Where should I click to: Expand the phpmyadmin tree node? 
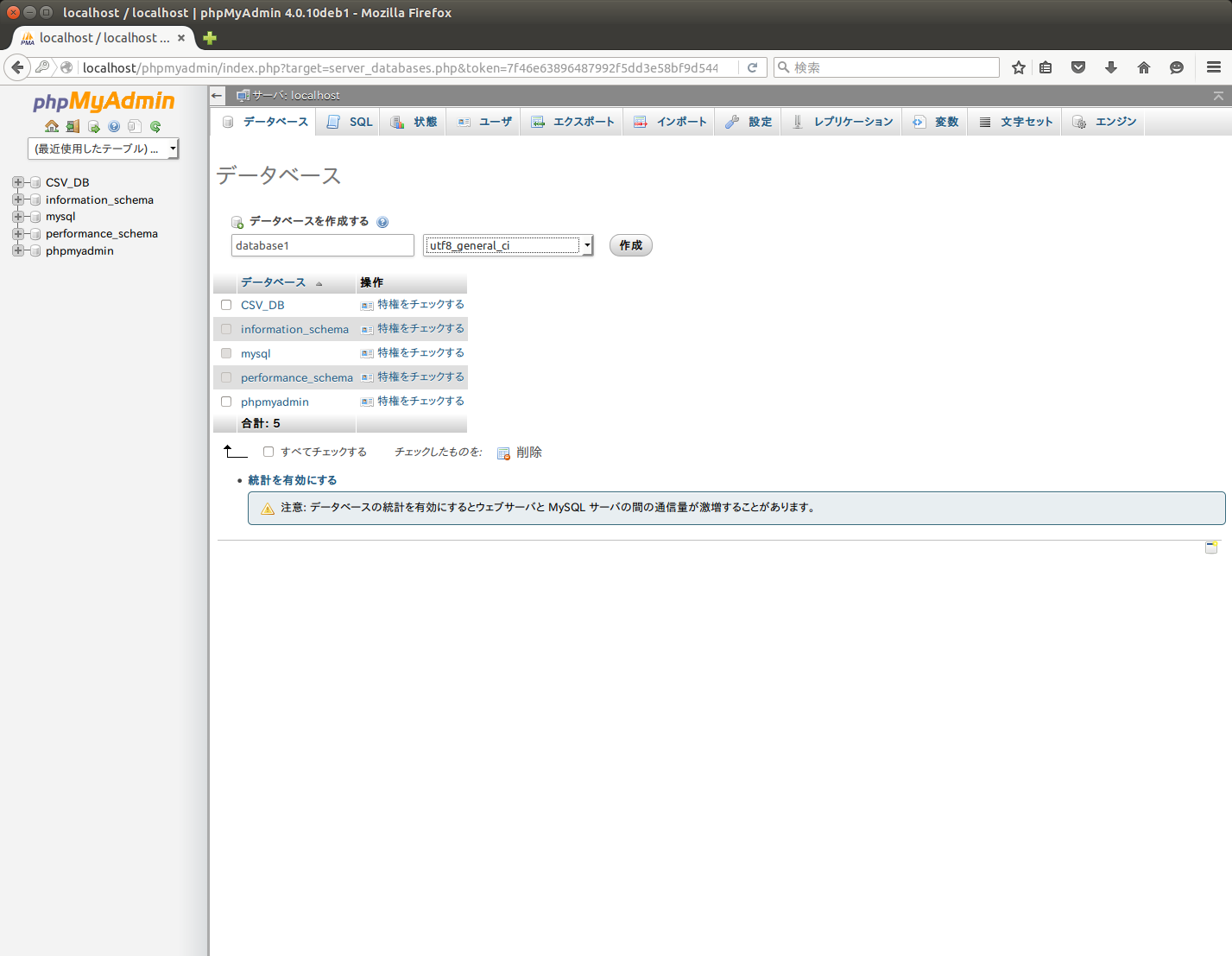17,251
